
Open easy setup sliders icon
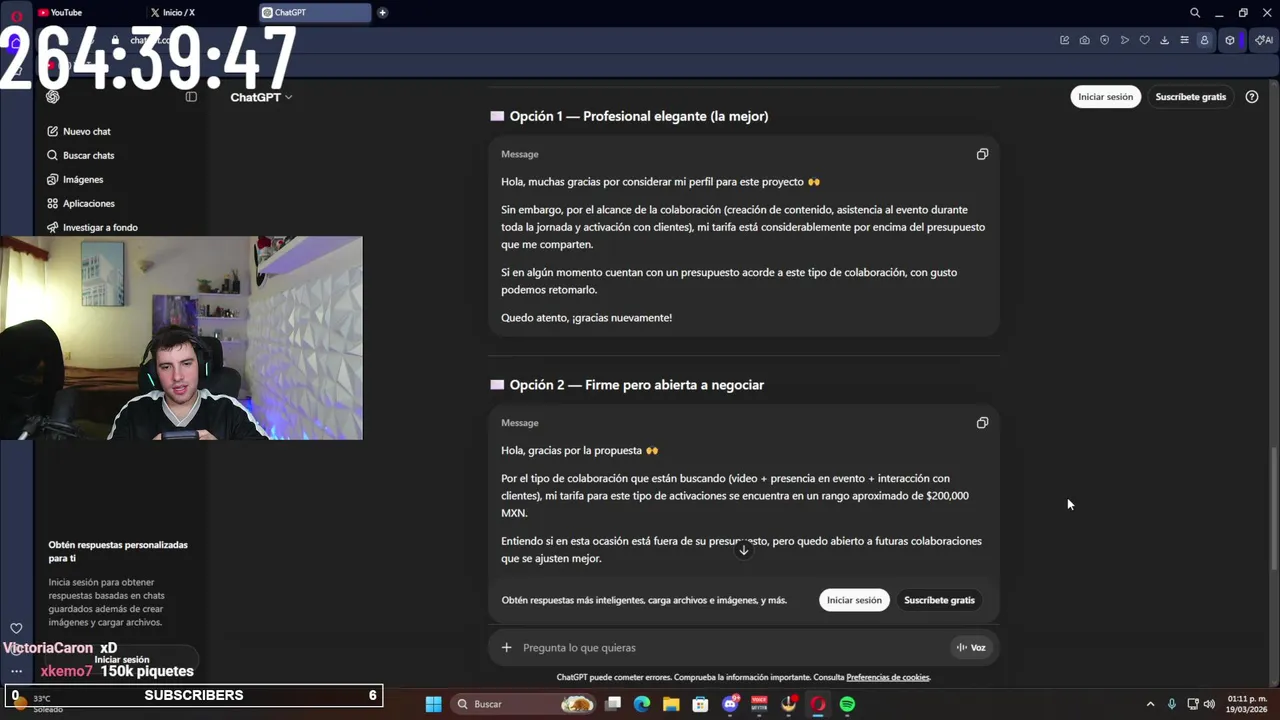[1184, 40]
